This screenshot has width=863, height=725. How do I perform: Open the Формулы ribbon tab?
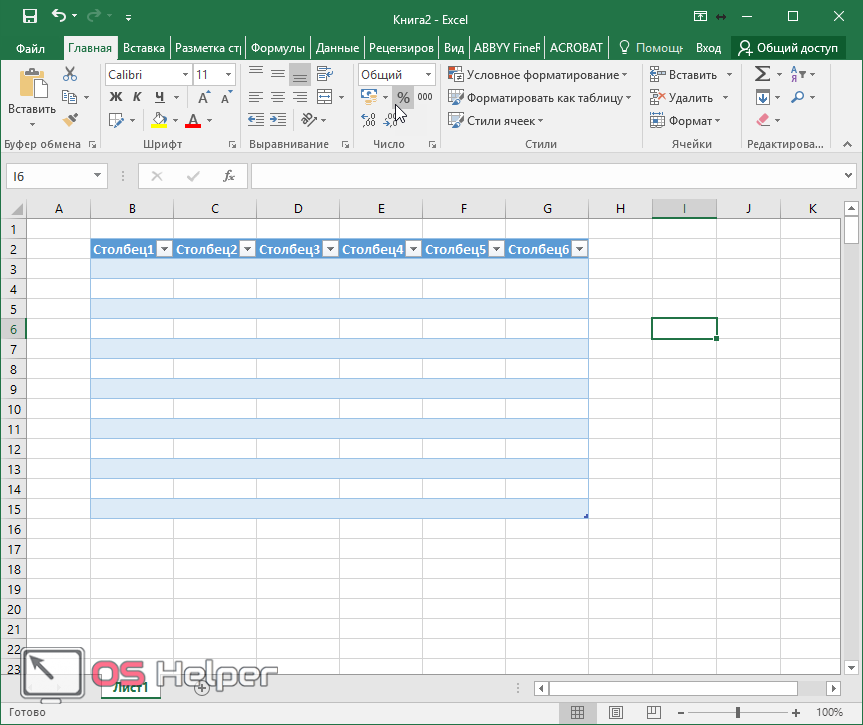(276, 48)
